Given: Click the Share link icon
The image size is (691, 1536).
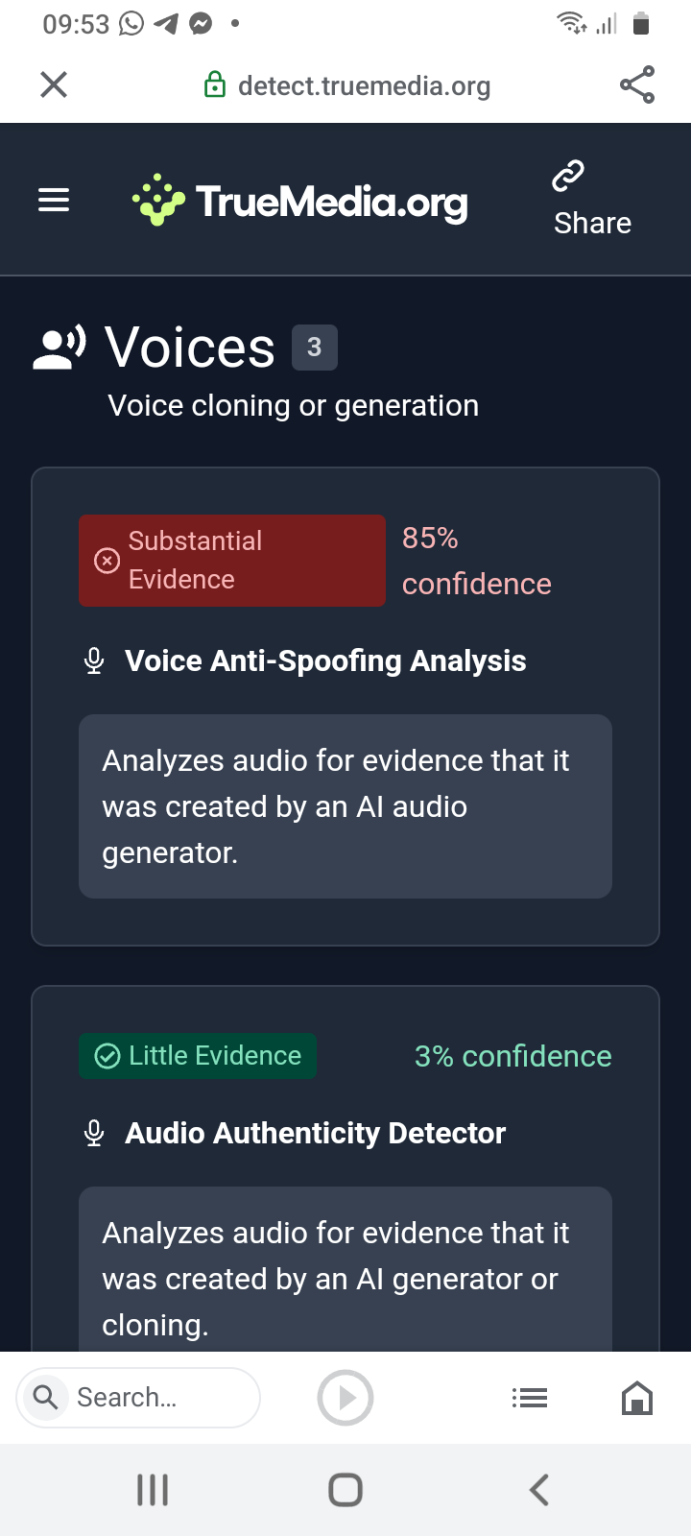Looking at the screenshot, I should pyautogui.click(x=568, y=177).
